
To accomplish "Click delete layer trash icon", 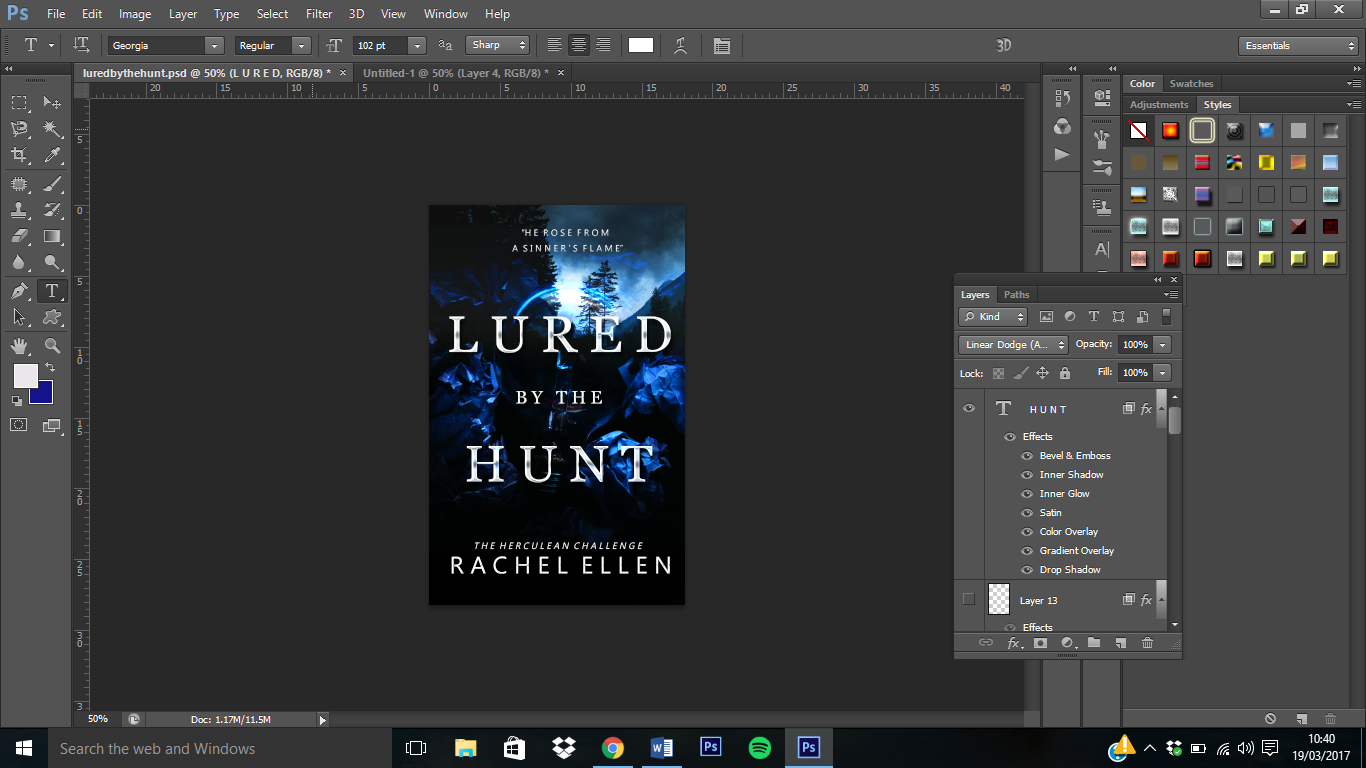I will coord(1147,643).
